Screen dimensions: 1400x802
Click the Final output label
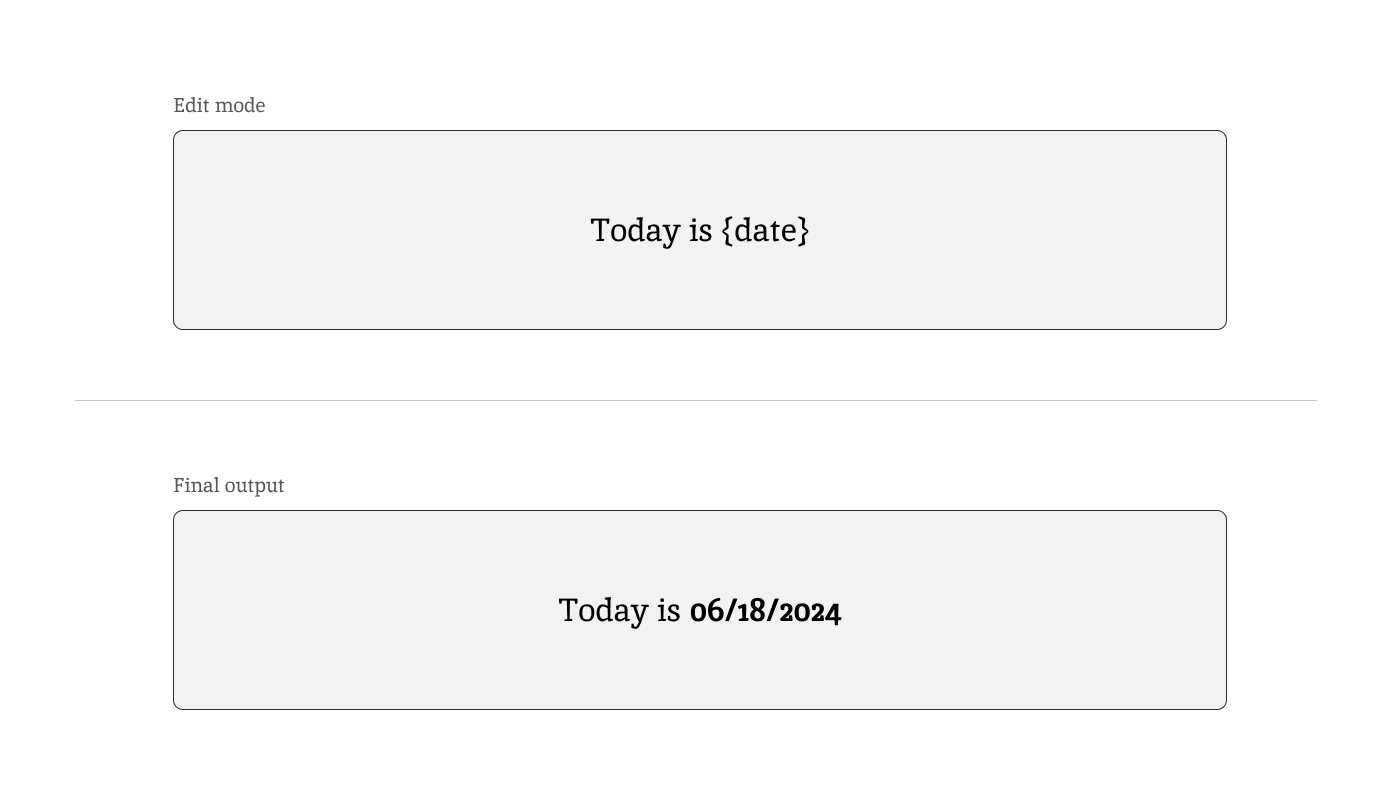(x=228, y=486)
